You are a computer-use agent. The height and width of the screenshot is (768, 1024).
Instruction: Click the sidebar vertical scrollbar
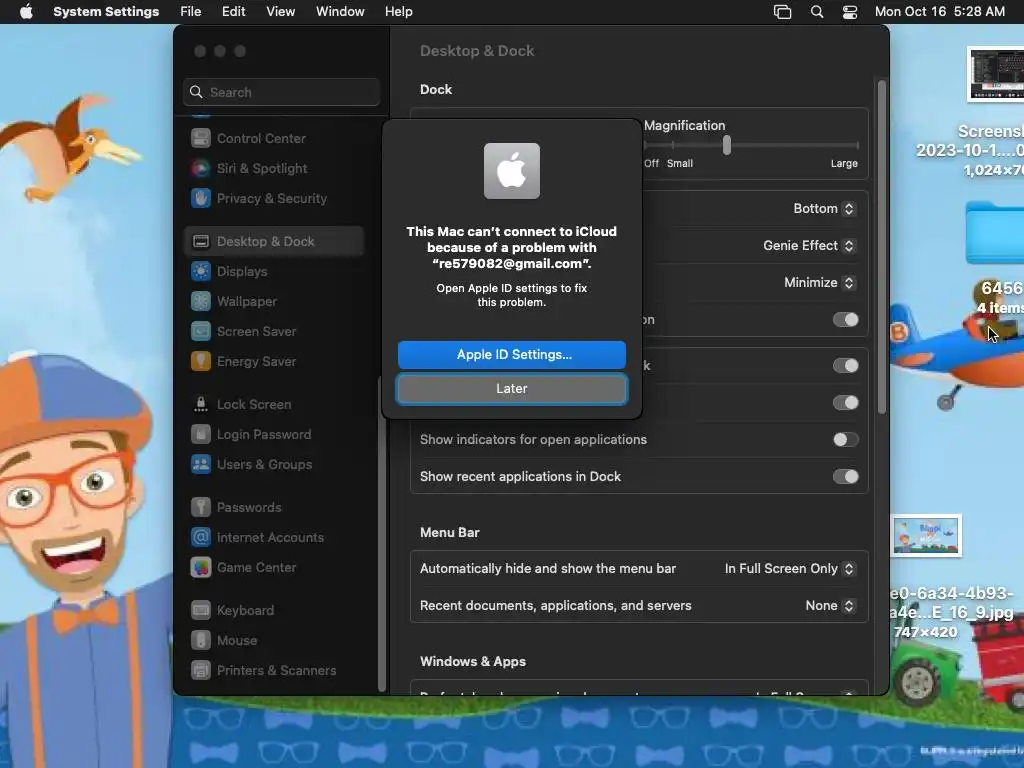[382, 534]
